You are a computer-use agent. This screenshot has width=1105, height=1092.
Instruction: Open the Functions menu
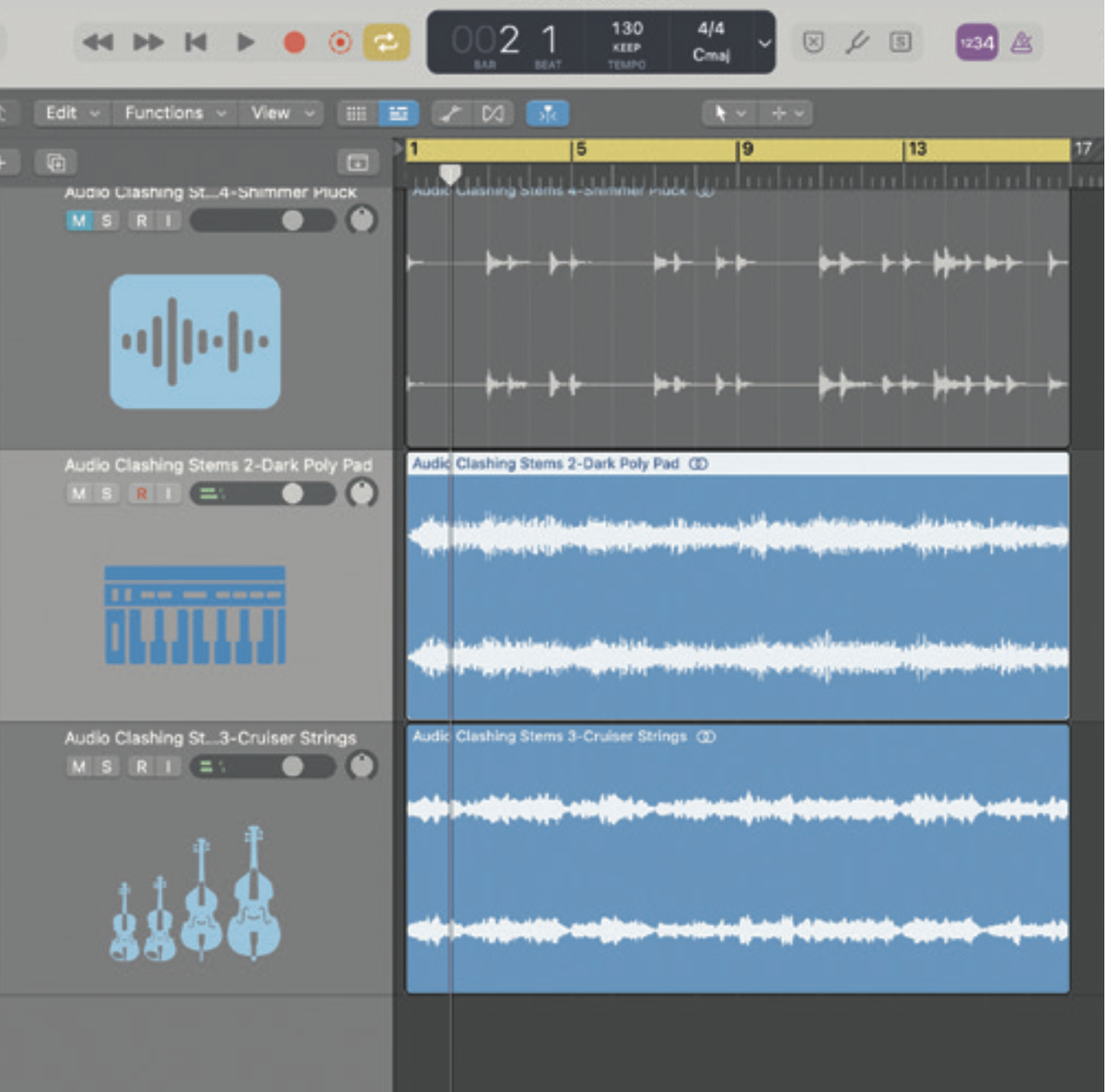(166, 113)
